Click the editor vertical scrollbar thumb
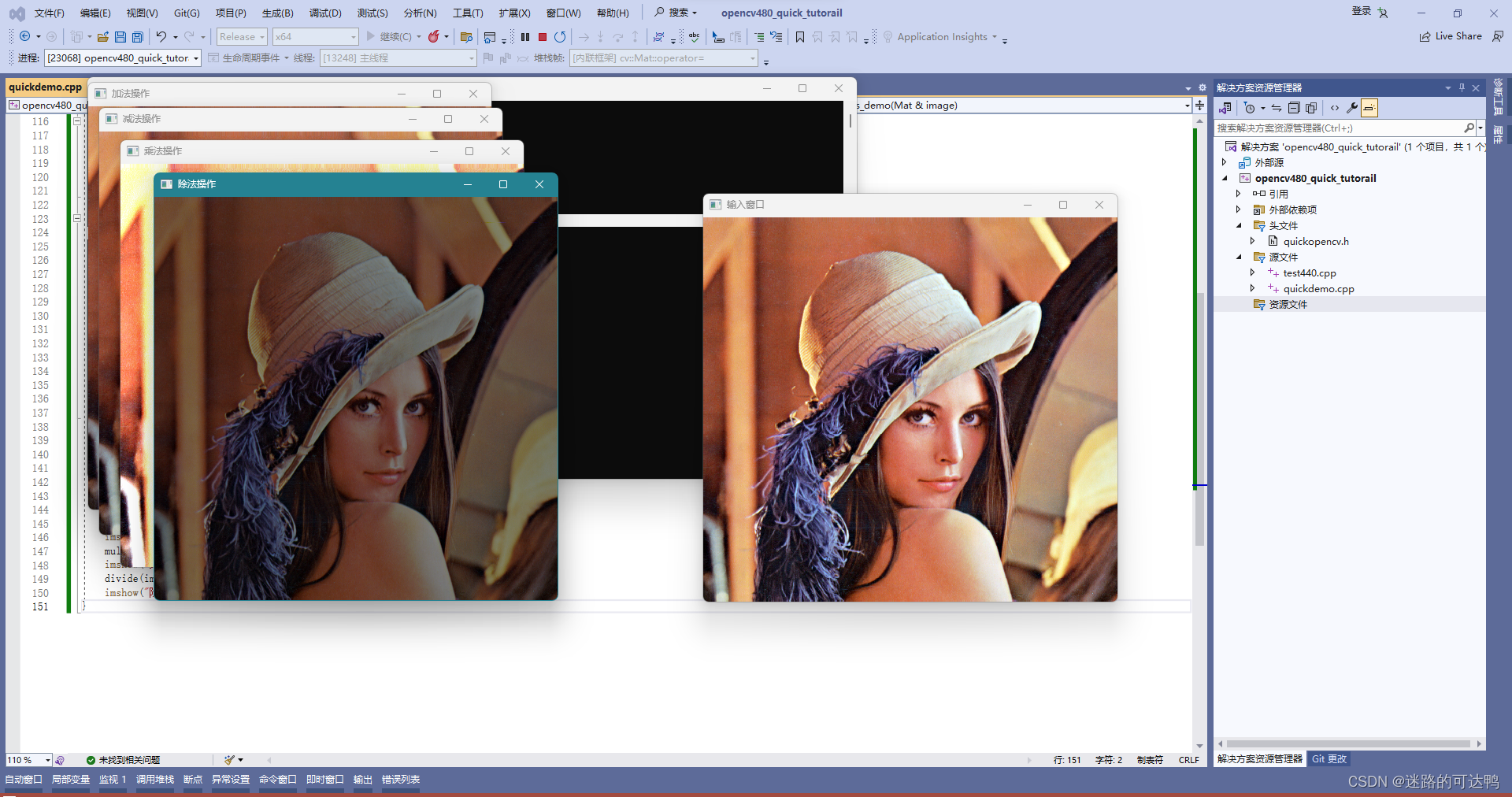The height and width of the screenshot is (797, 1512). click(1200, 417)
